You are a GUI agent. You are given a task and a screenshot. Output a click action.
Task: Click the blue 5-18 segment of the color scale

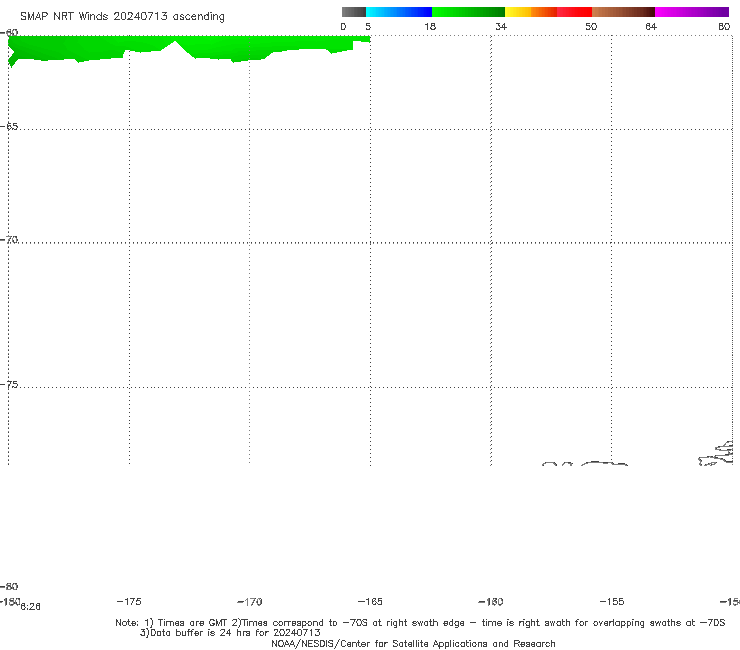[x=399, y=12]
